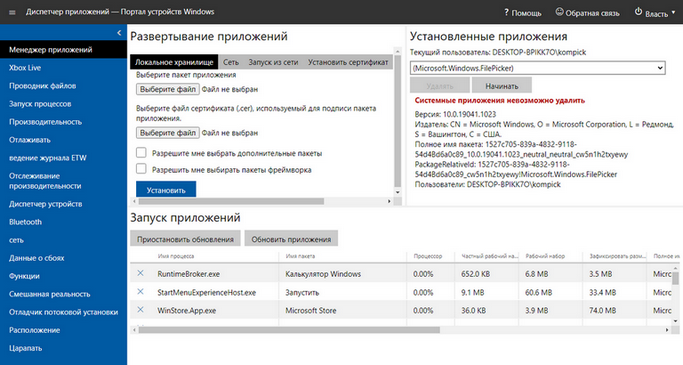Open Проводник файлов in the sidebar
683x365 pixels.
(63, 86)
